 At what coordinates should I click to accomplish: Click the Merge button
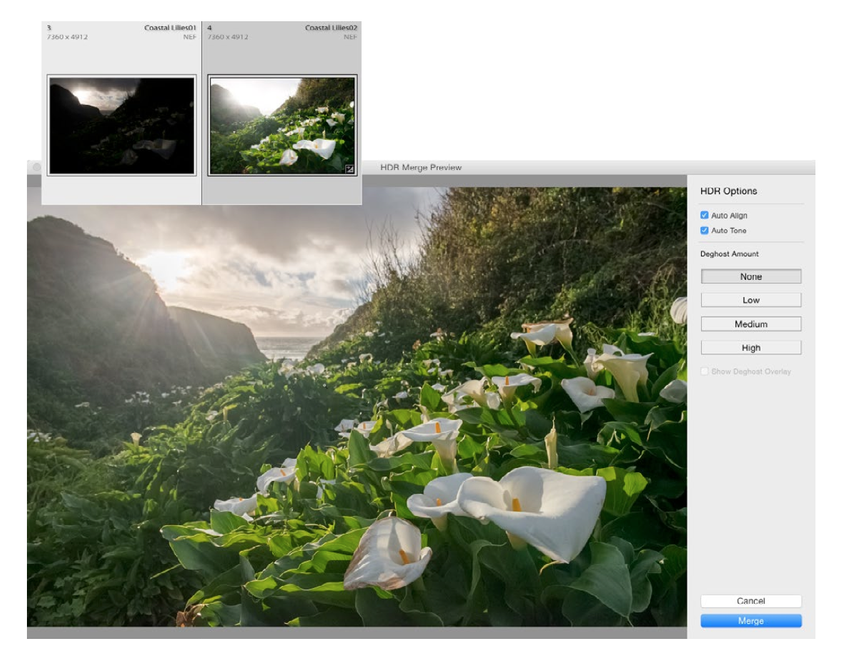pos(751,620)
